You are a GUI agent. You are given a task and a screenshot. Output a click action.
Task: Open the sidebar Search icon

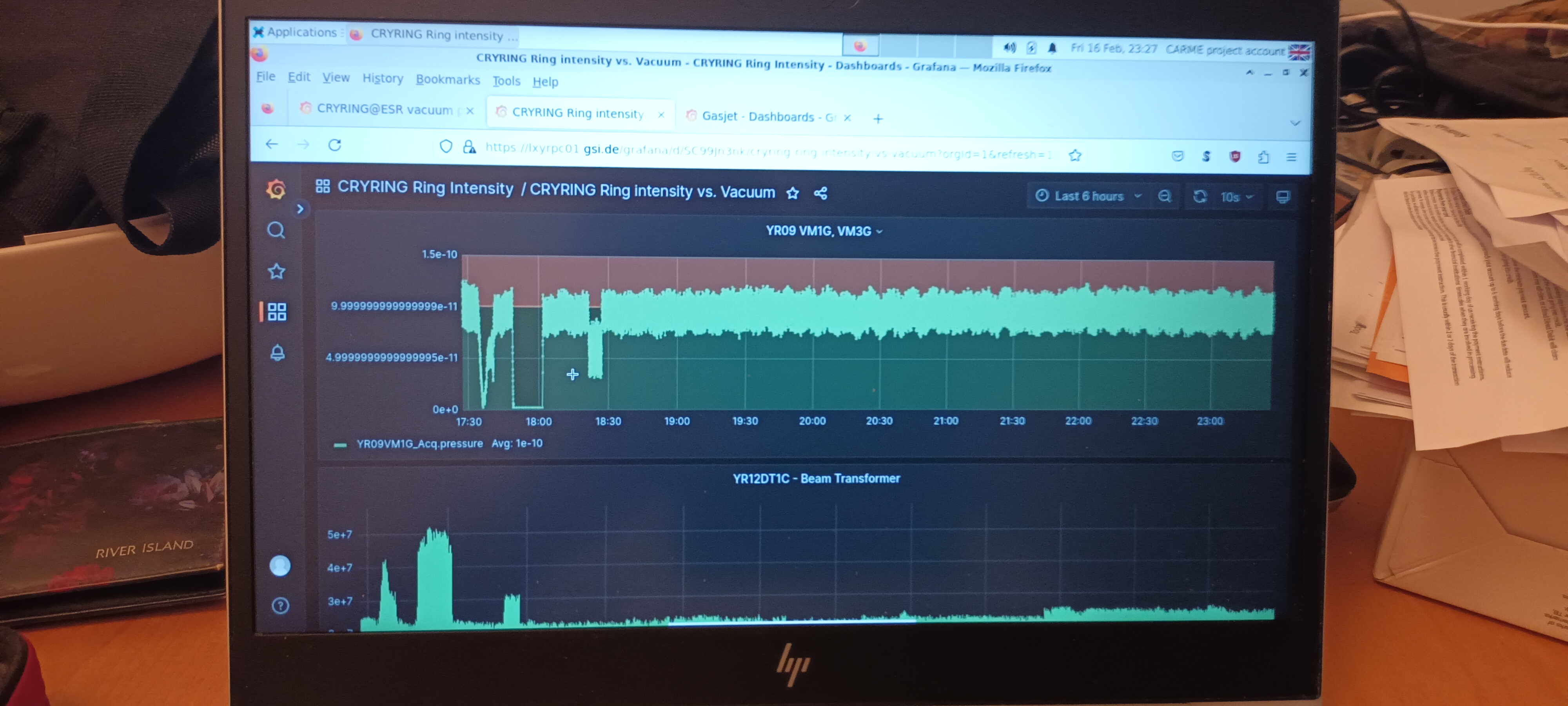point(276,230)
